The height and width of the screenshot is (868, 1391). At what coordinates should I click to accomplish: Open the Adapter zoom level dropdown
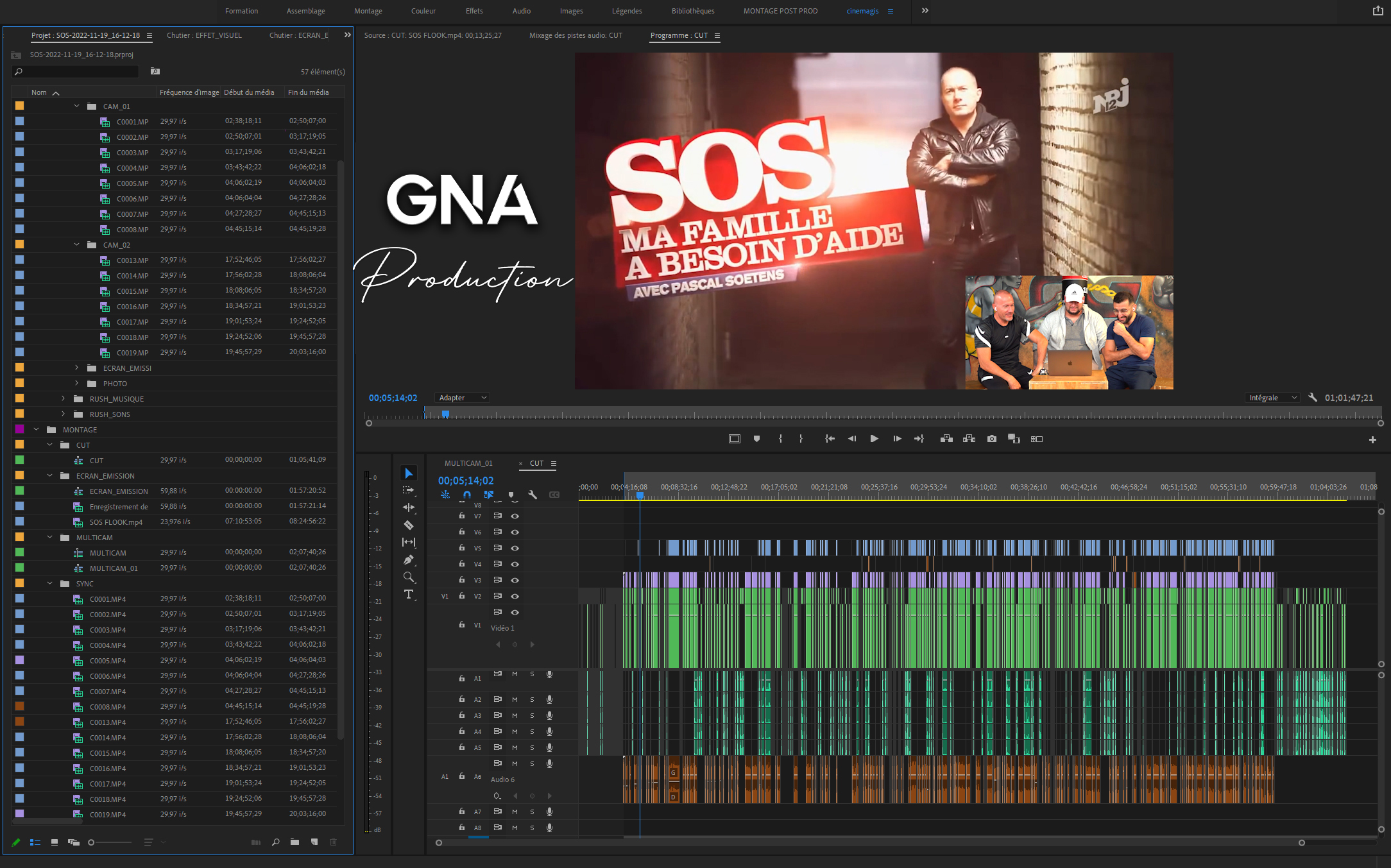[462, 398]
